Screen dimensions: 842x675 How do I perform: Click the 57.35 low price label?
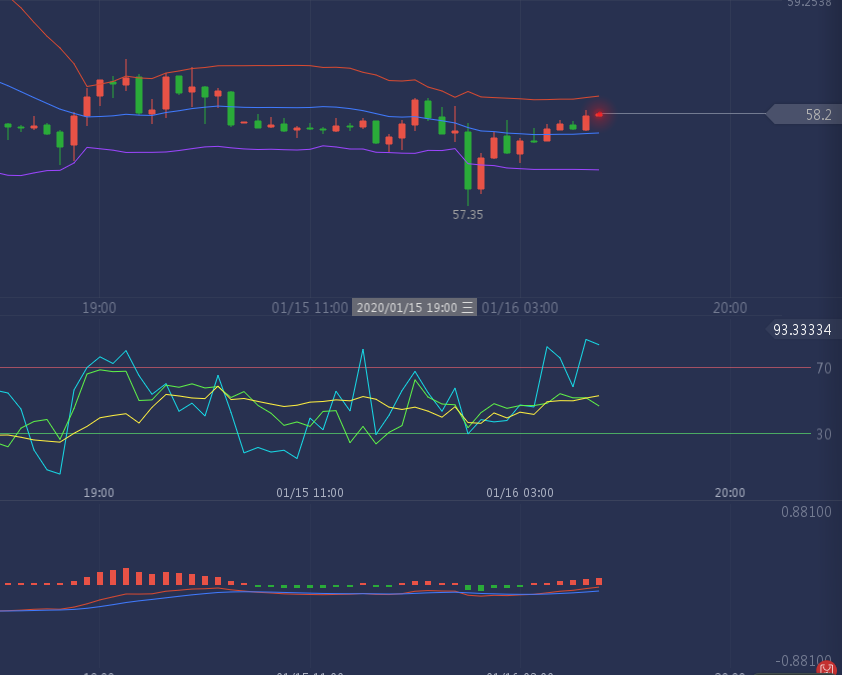pos(467,214)
